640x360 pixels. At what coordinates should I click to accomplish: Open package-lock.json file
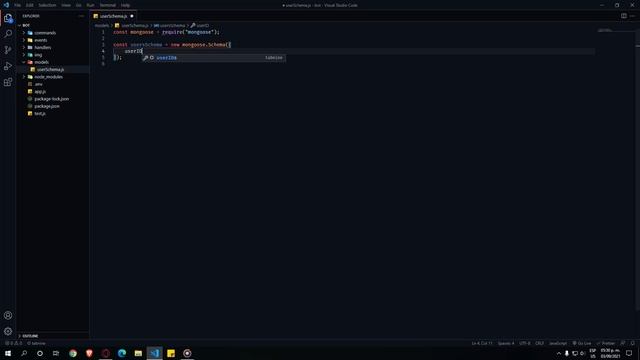51,99
